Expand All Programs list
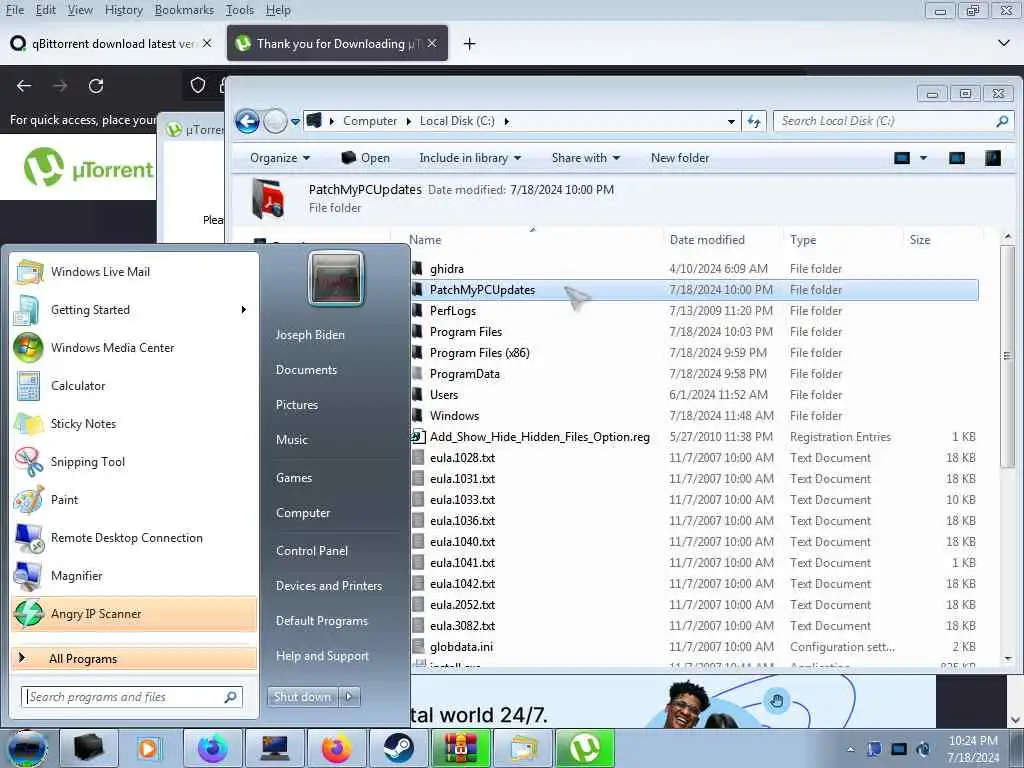This screenshot has height=768, width=1024. coord(134,658)
